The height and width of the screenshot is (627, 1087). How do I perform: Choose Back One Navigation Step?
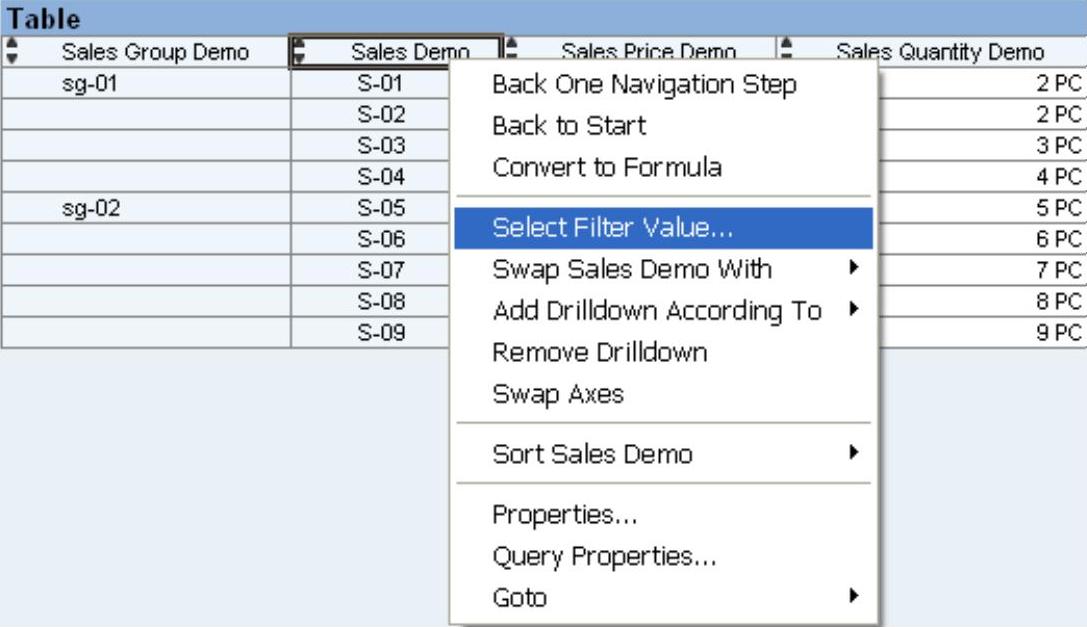point(644,86)
